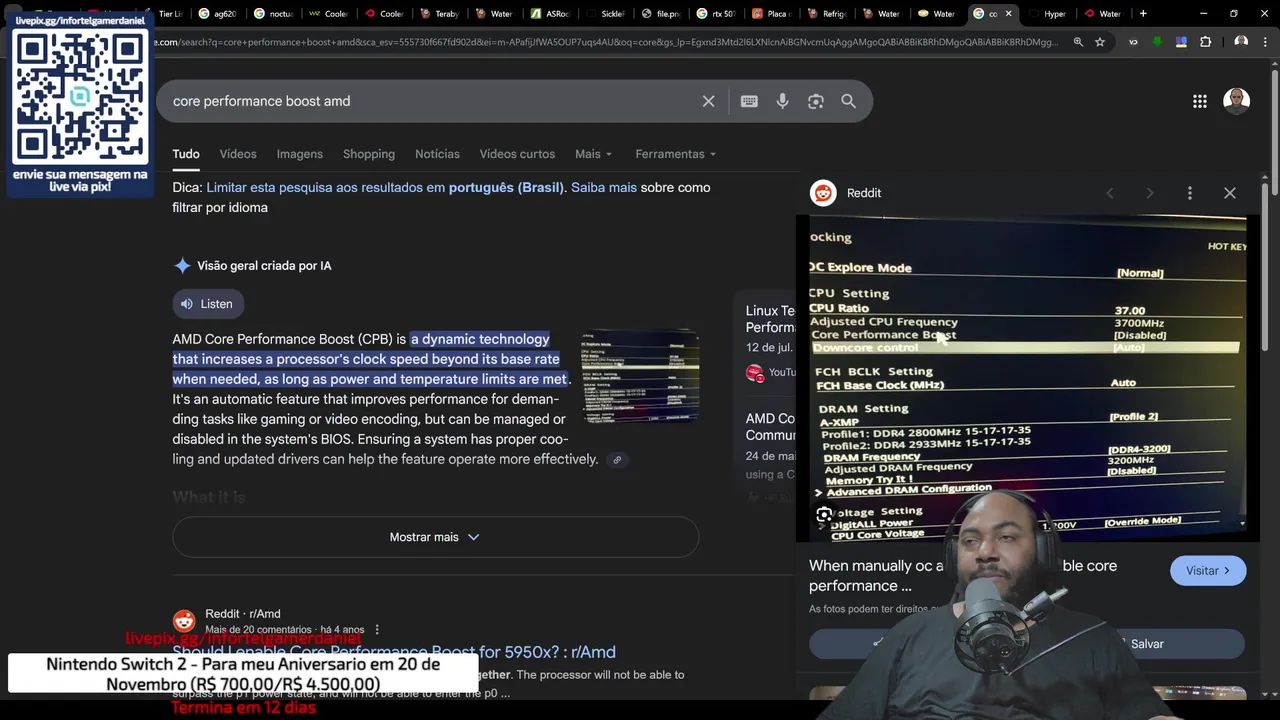Visit the Reddit page via Visitar button
1280x720 pixels.
[x=1208, y=571]
